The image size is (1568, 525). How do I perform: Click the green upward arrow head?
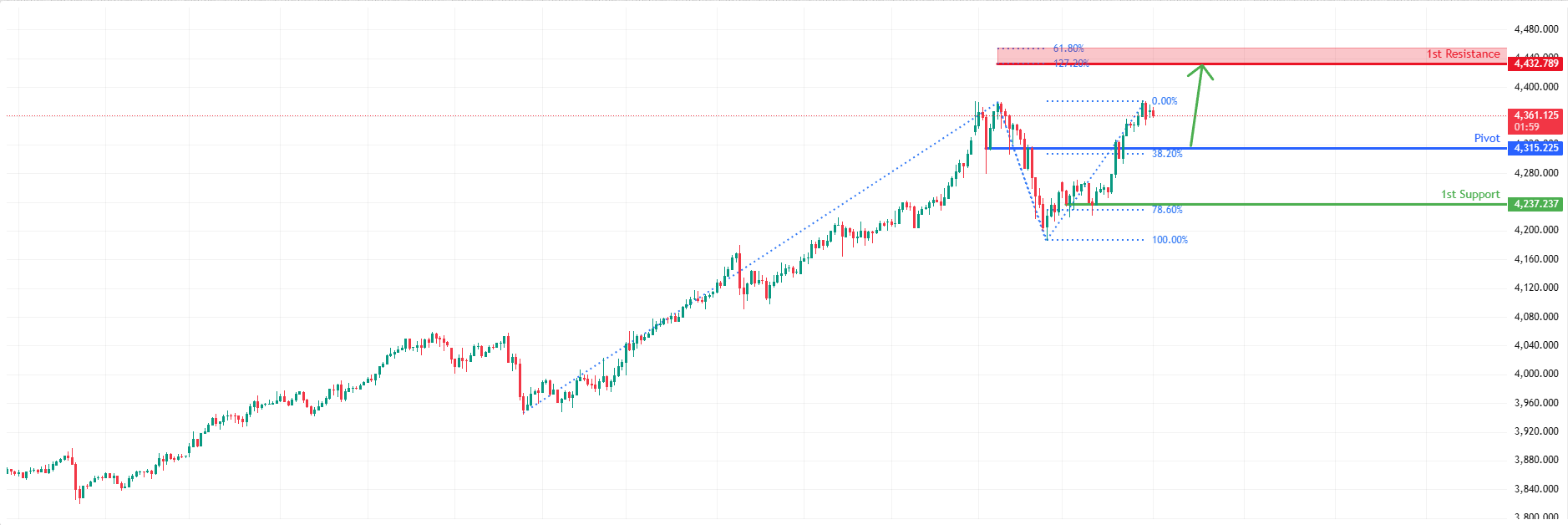pyautogui.click(x=1202, y=69)
